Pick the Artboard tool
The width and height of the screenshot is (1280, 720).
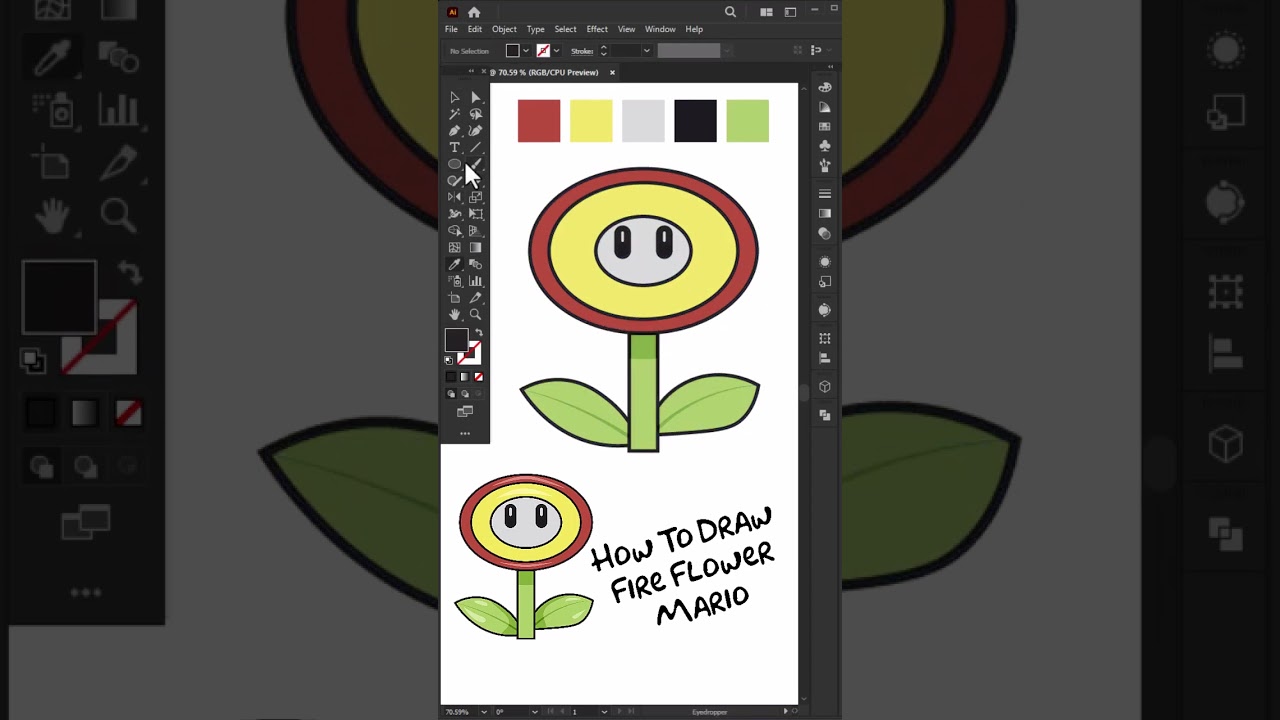tap(454, 298)
